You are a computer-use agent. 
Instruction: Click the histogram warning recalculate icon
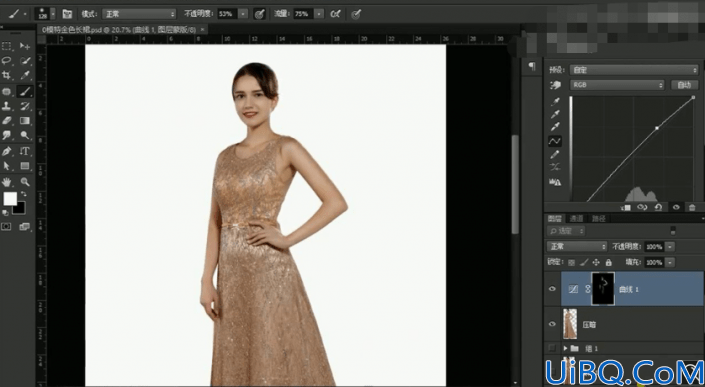(x=555, y=182)
